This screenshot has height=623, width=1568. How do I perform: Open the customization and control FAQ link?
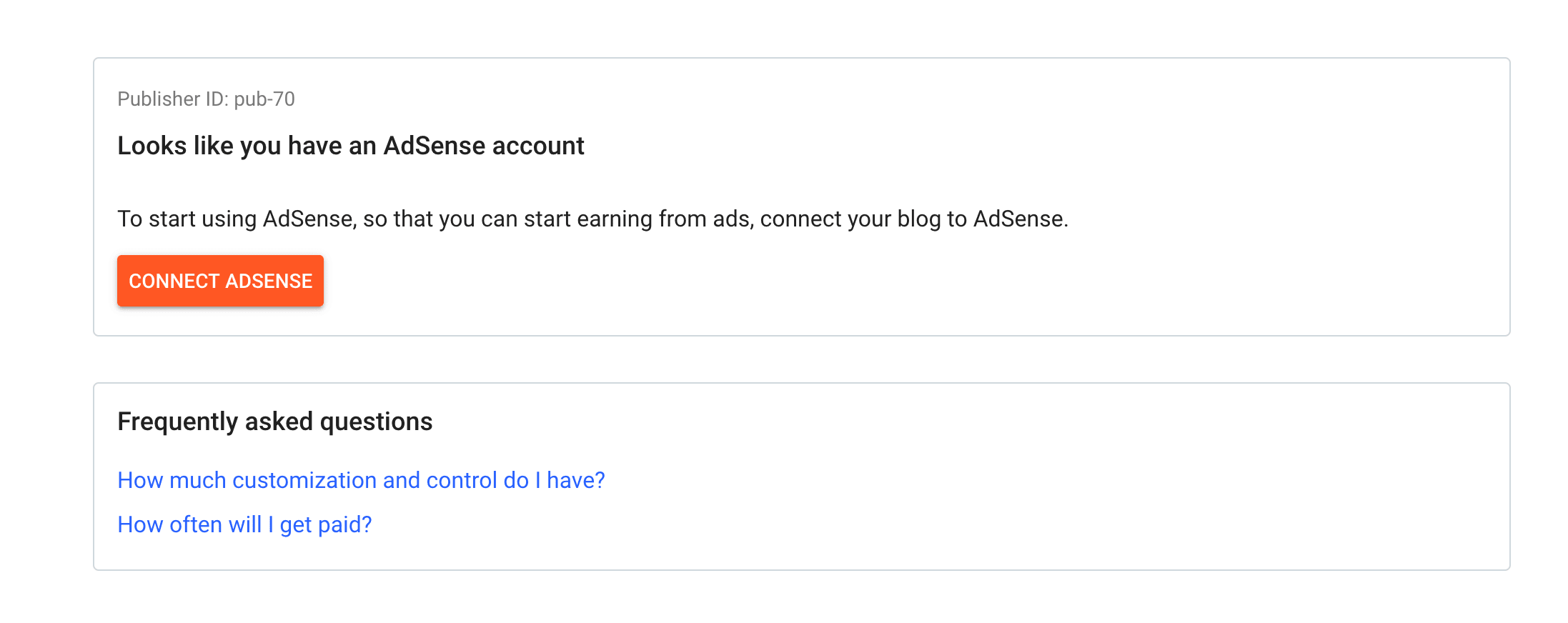tap(361, 480)
